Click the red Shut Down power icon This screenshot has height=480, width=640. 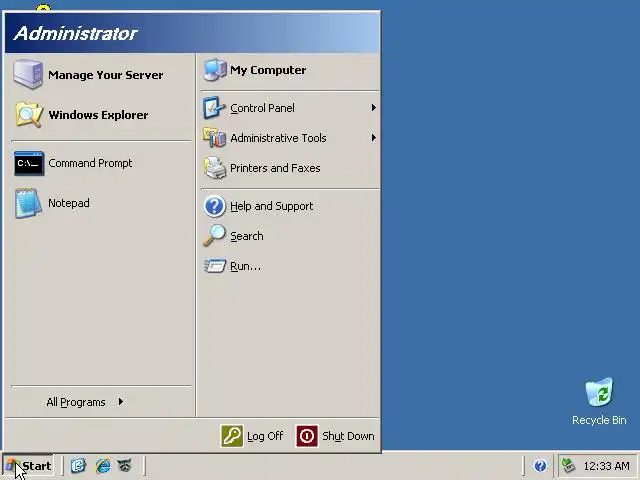[307, 436]
